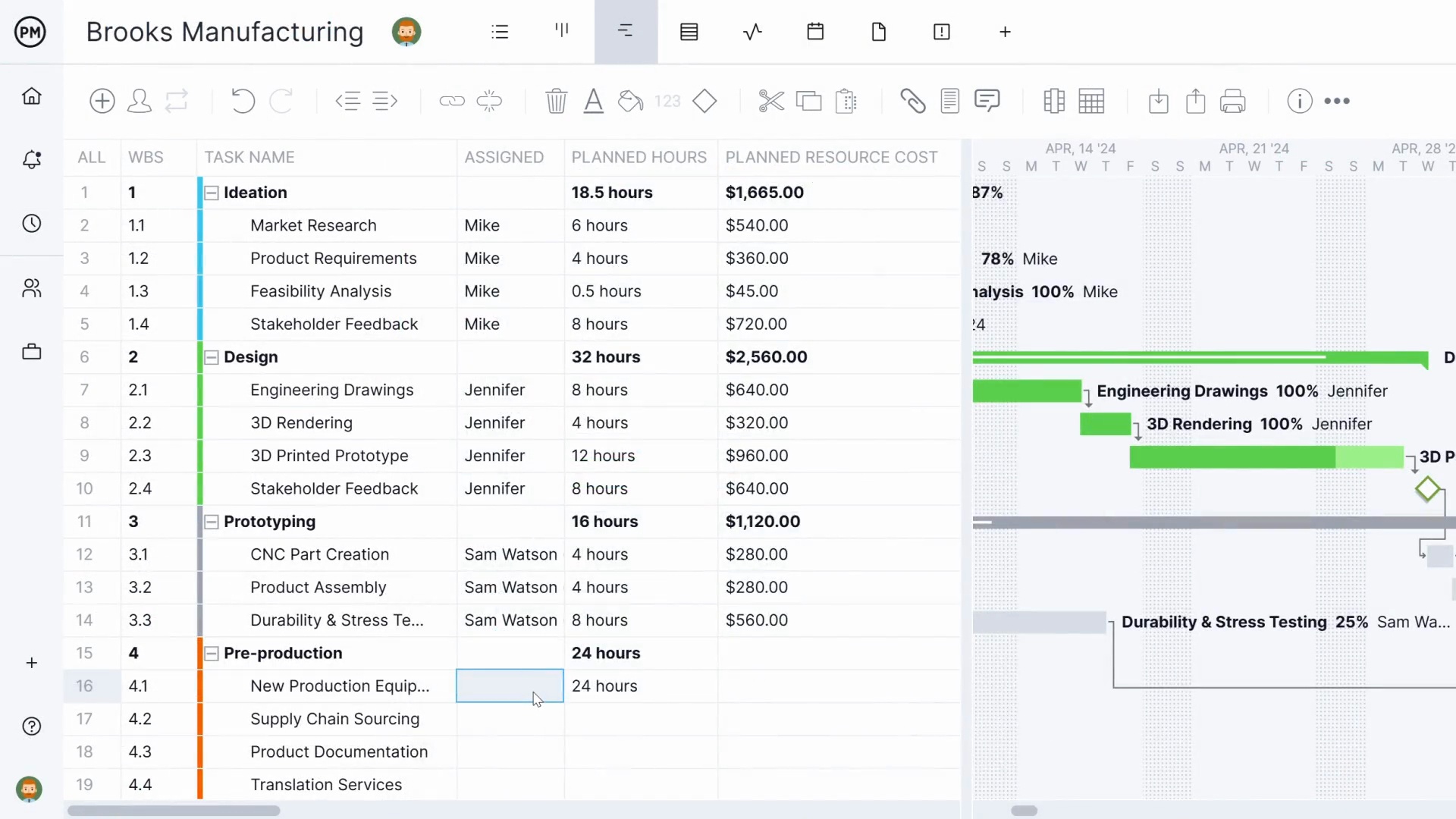Collapse the Design task group

click(212, 357)
